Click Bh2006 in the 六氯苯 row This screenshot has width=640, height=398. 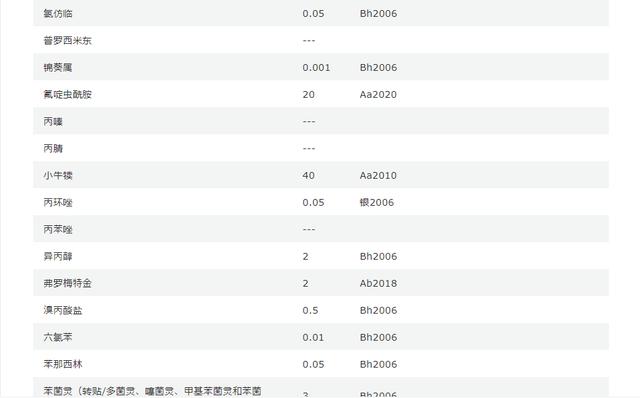(378, 337)
